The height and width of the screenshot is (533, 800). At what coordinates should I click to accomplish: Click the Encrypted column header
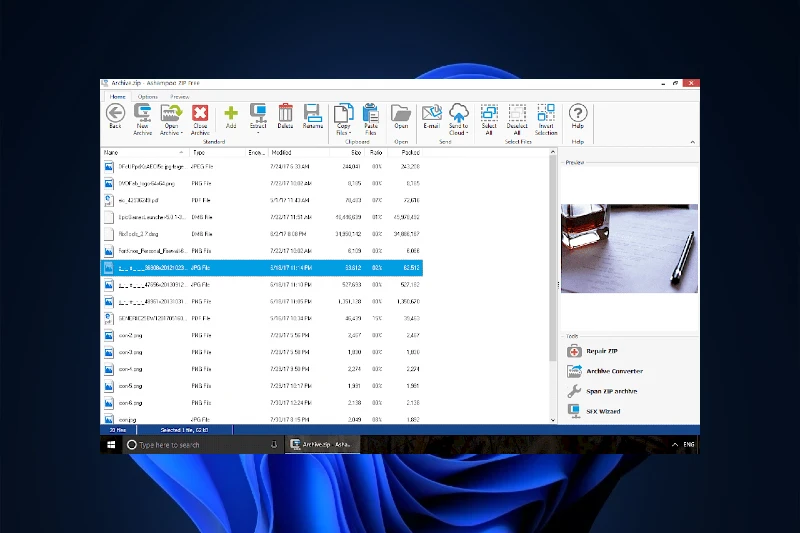(257, 153)
